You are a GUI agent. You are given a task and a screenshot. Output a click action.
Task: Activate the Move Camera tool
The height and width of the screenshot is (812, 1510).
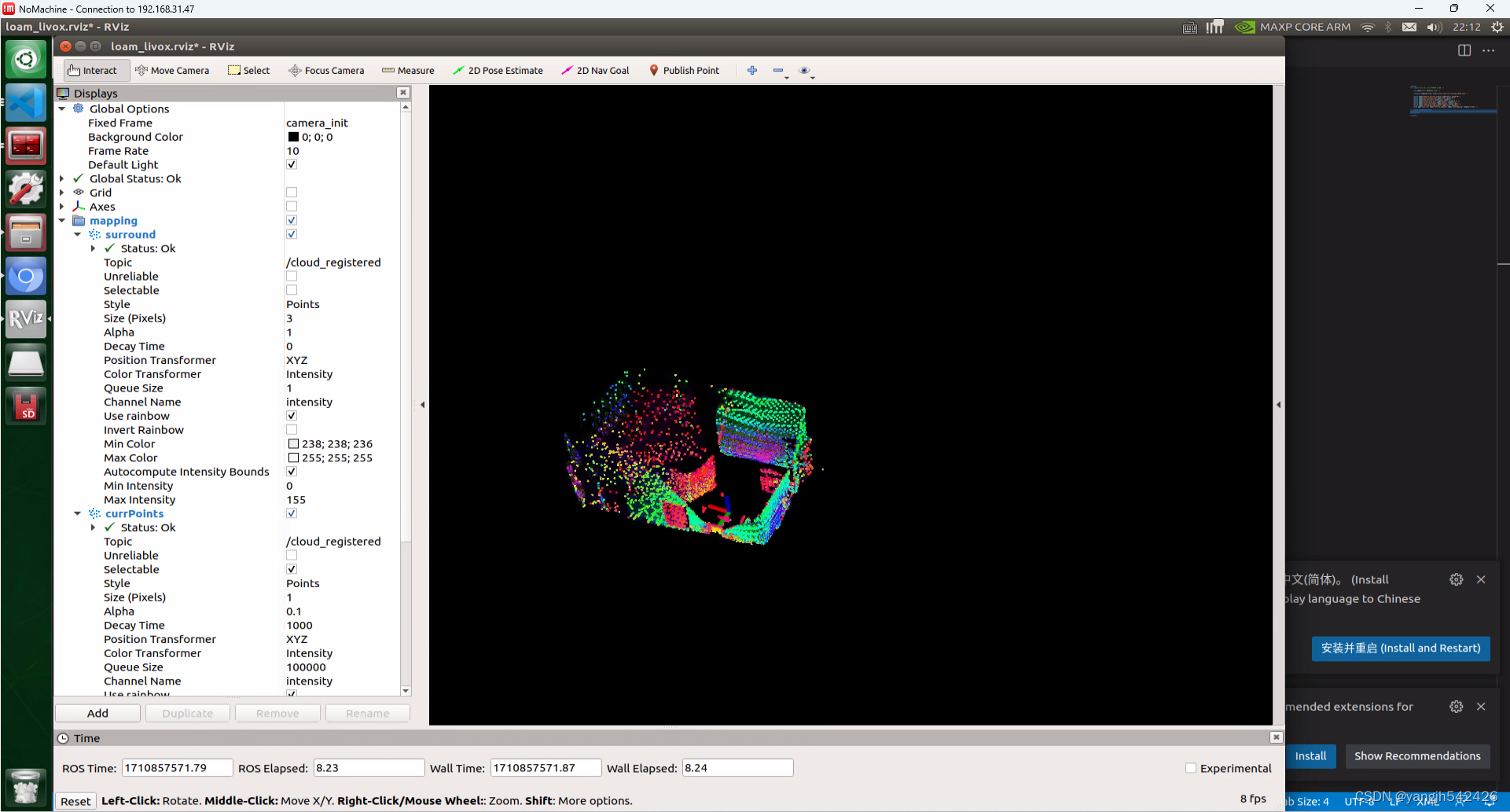click(172, 71)
